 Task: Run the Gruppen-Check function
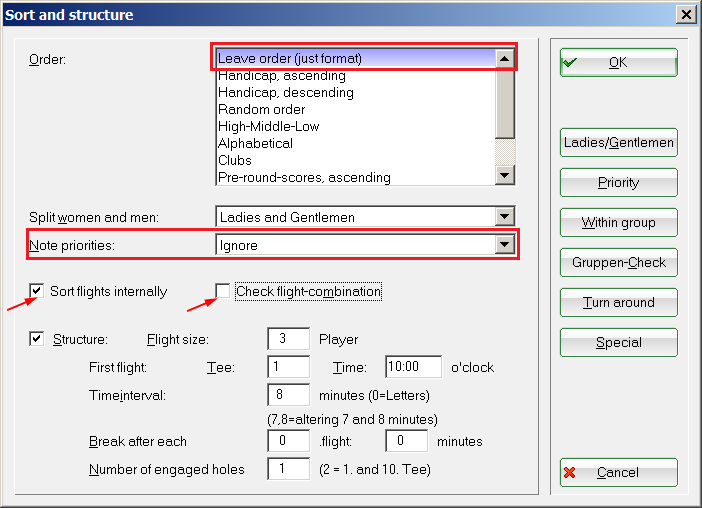tap(618, 262)
